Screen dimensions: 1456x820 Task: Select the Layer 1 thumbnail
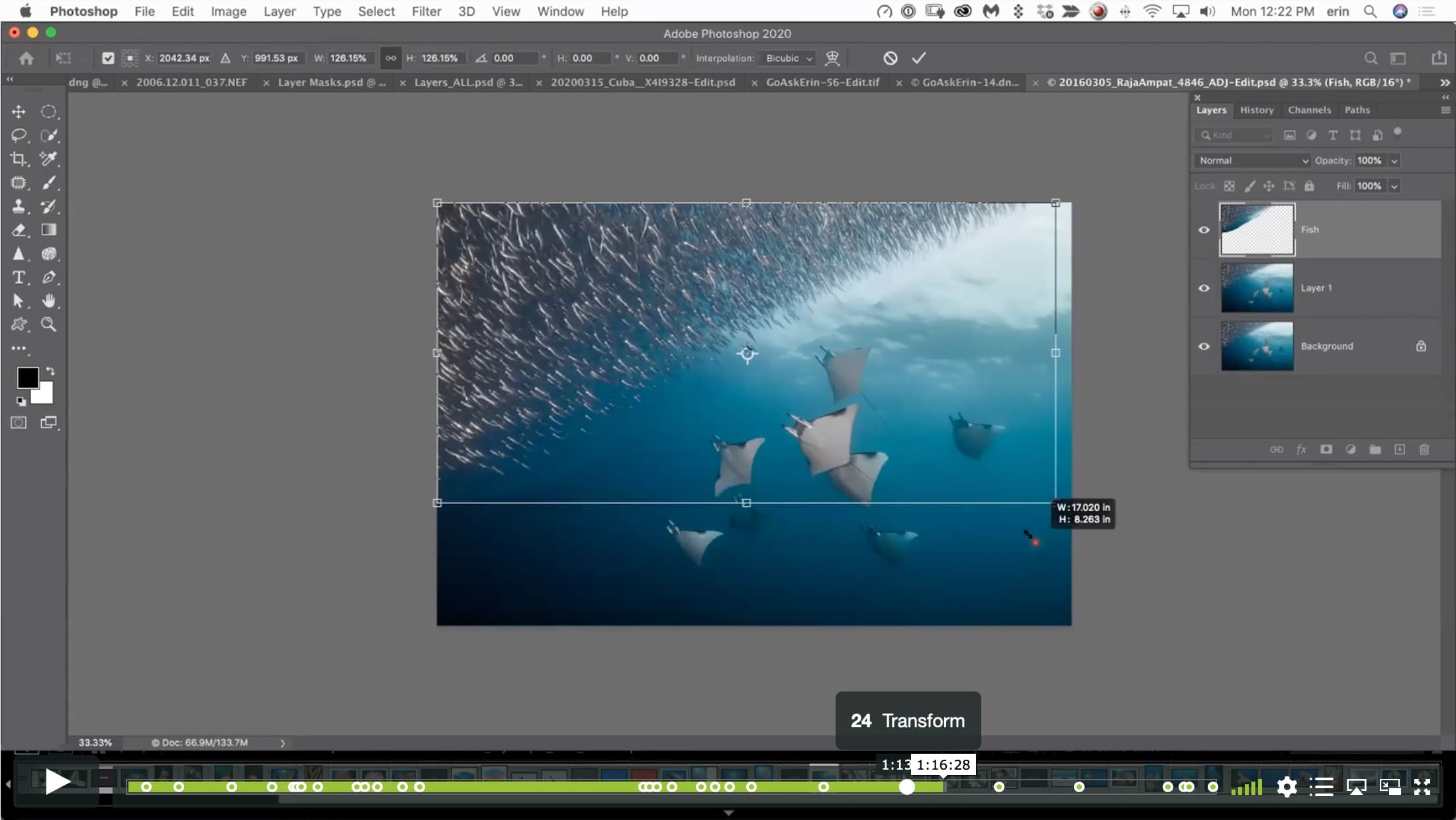pos(1257,288)
